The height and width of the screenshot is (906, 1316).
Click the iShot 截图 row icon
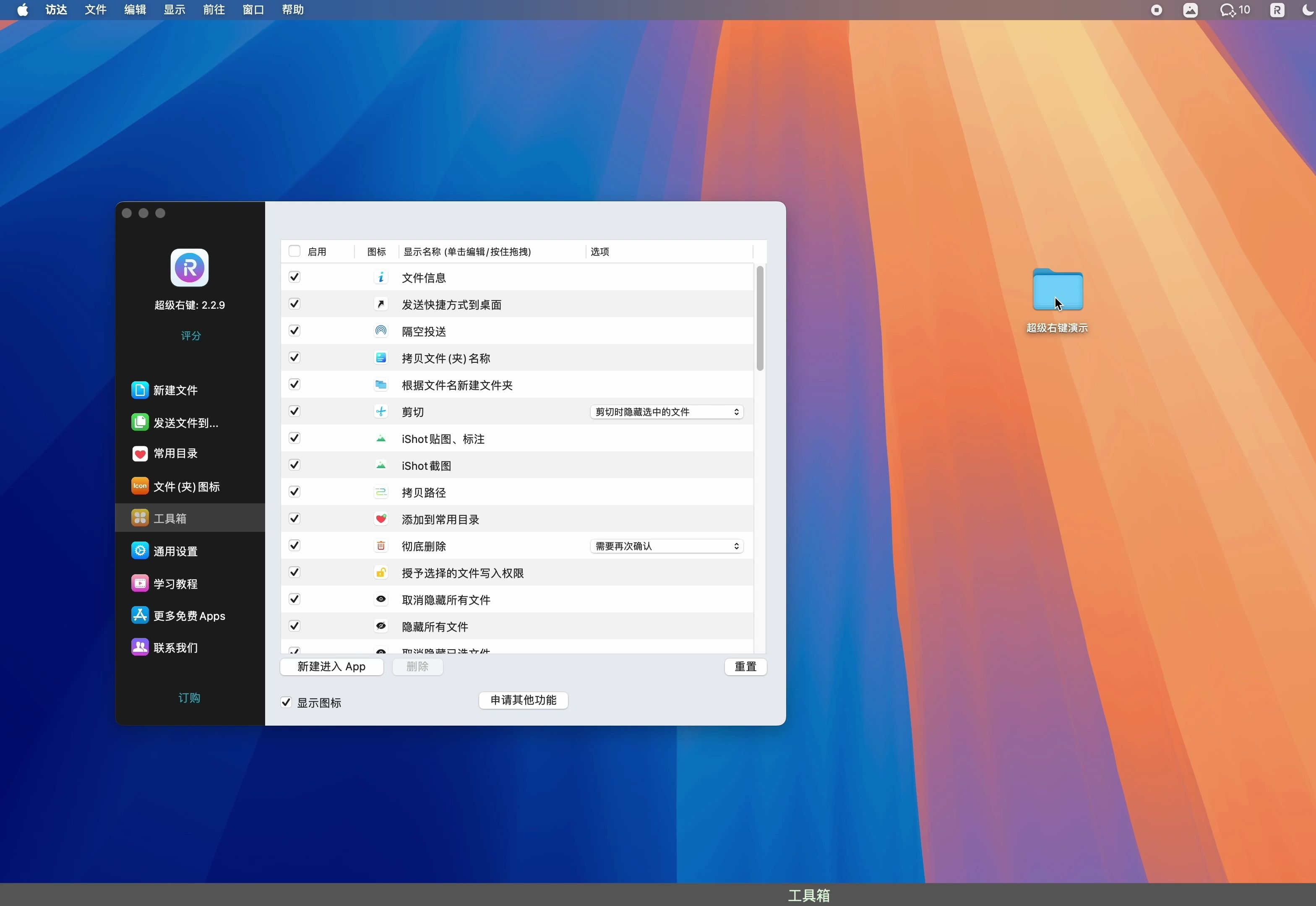click(x=381, y=466)
